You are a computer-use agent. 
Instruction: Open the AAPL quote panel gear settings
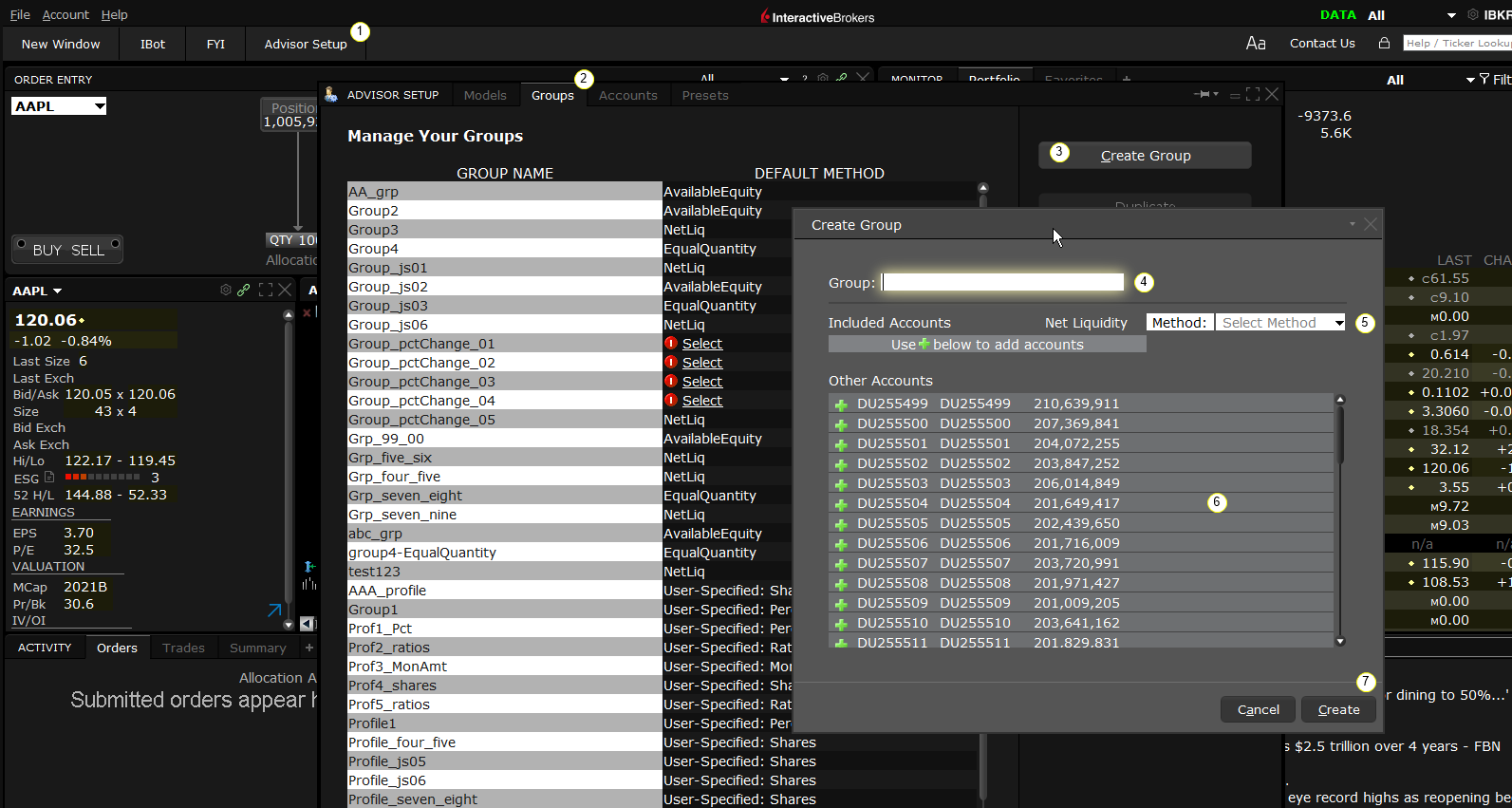(226, 290)
